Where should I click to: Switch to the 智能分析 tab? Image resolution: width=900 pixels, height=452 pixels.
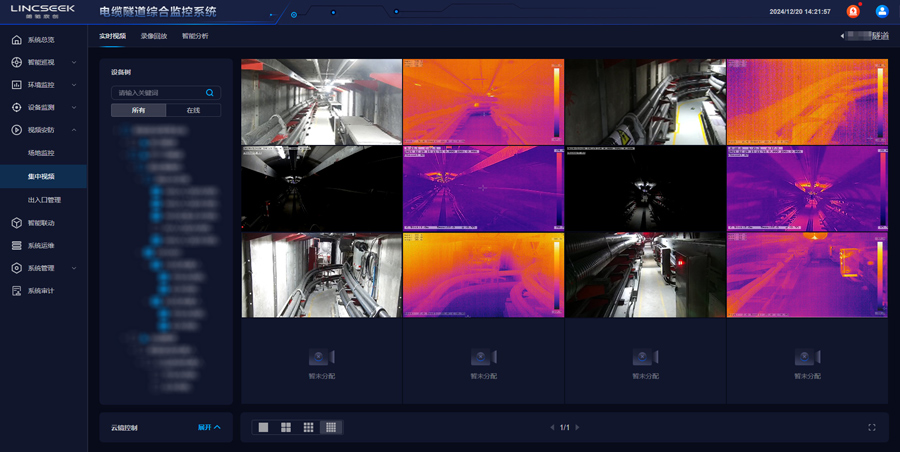pos(195,36)
